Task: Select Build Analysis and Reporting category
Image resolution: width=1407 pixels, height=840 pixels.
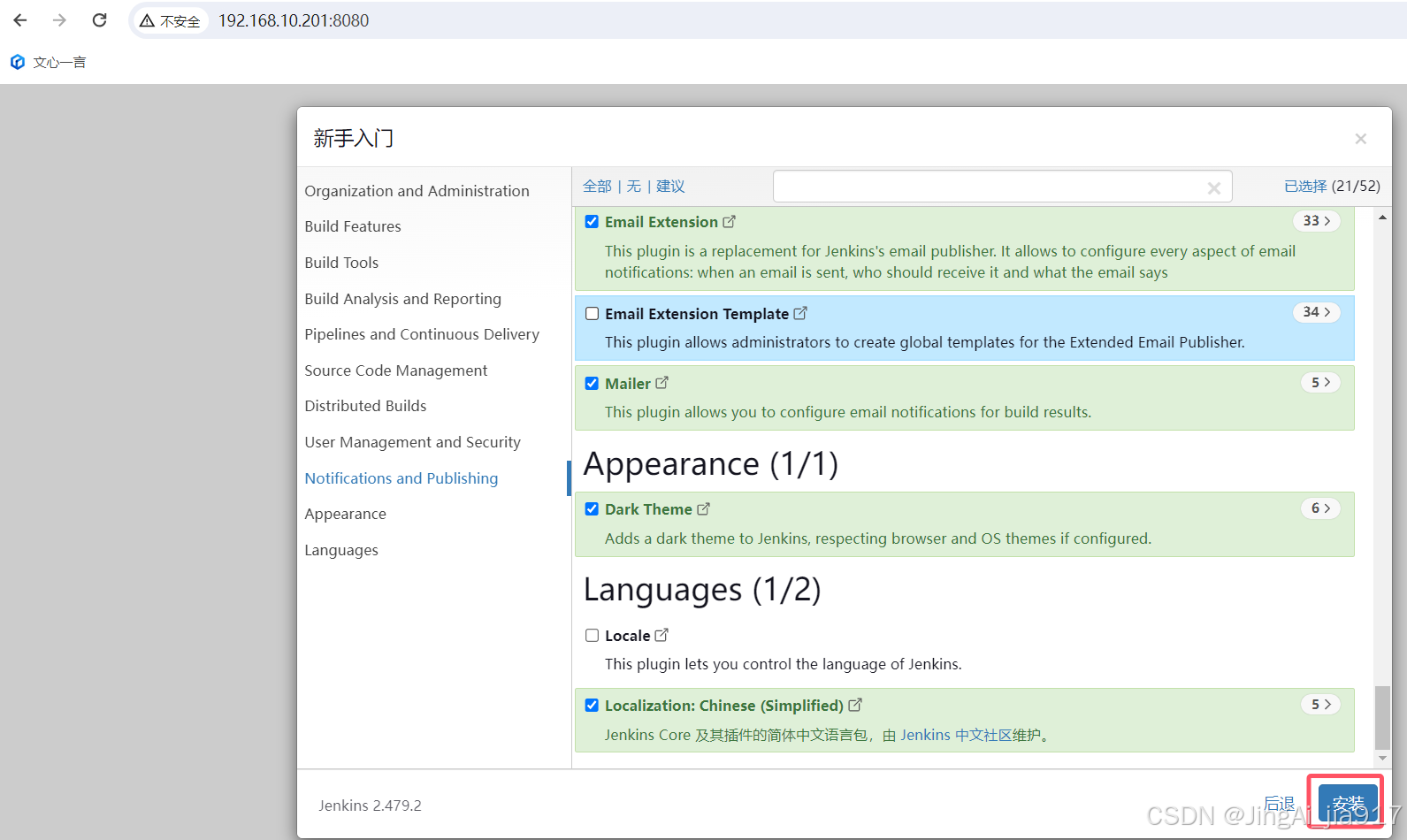Action: click(x=402, y=299)
